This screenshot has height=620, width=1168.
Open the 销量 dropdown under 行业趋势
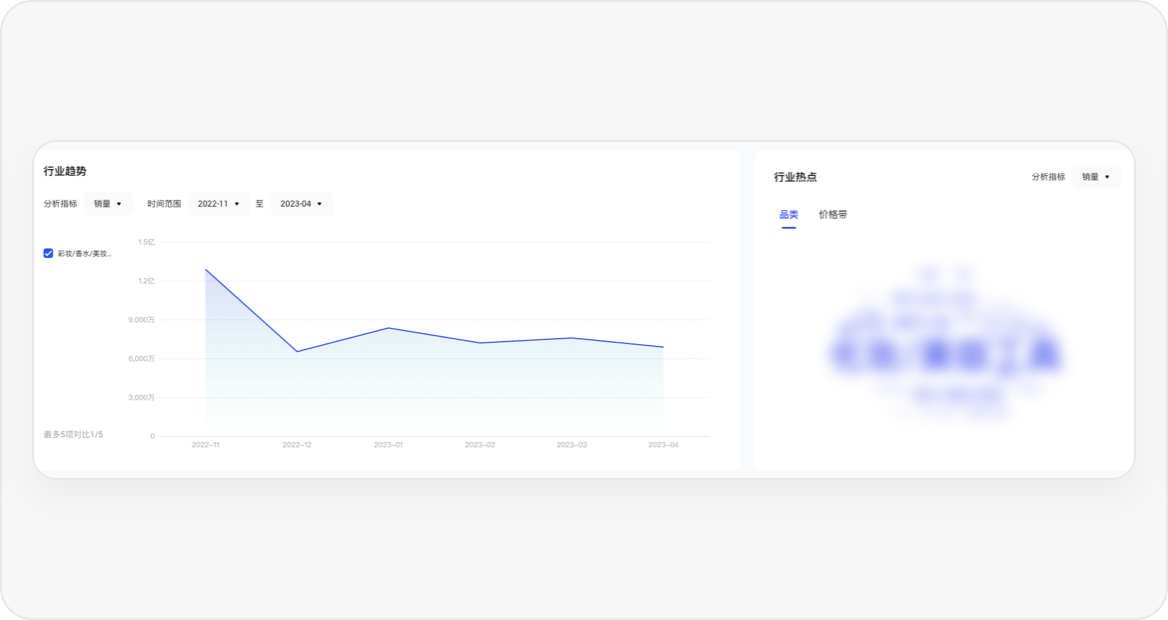pyautogui.click(x=108, y=204)
